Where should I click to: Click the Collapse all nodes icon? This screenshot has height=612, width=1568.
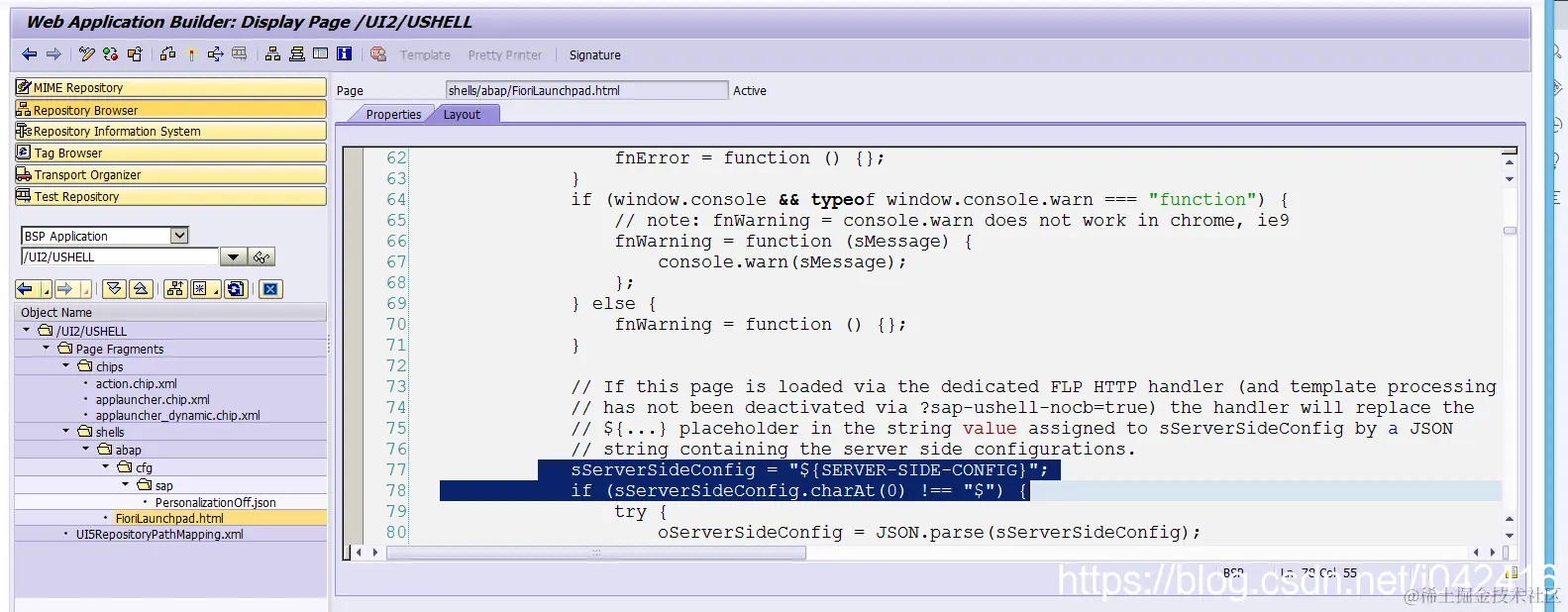[141, 289]
